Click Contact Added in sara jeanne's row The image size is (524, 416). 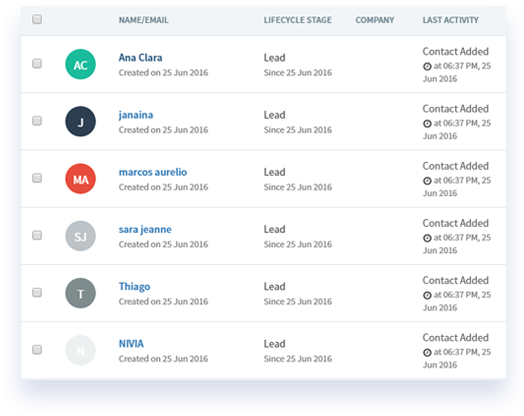[455, 223]
